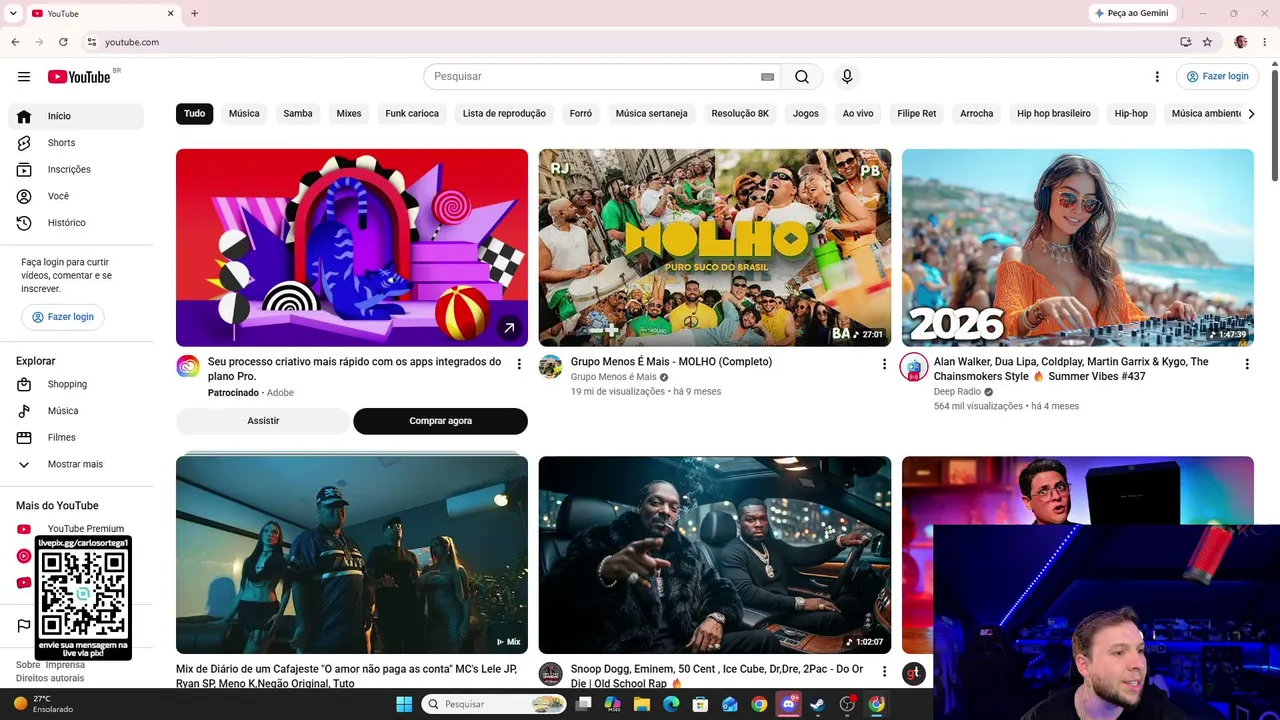This screenshot has width=1280, height=720.
Task: Open Shopping under Explorar
Action: coord(76,384)
